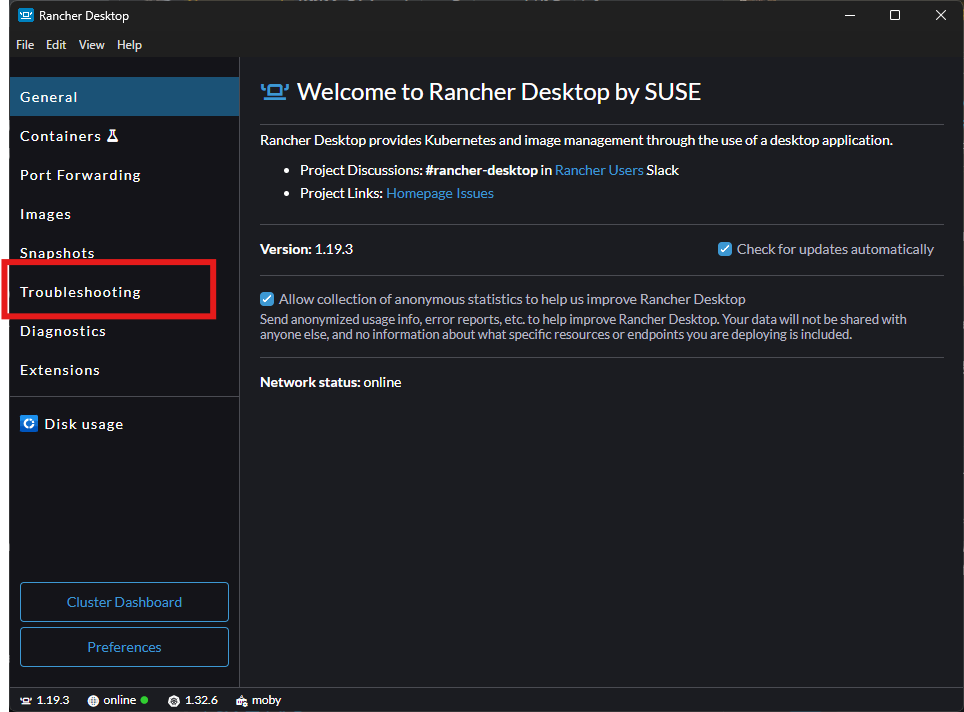Open the Diagnostics page

point(124,331)
